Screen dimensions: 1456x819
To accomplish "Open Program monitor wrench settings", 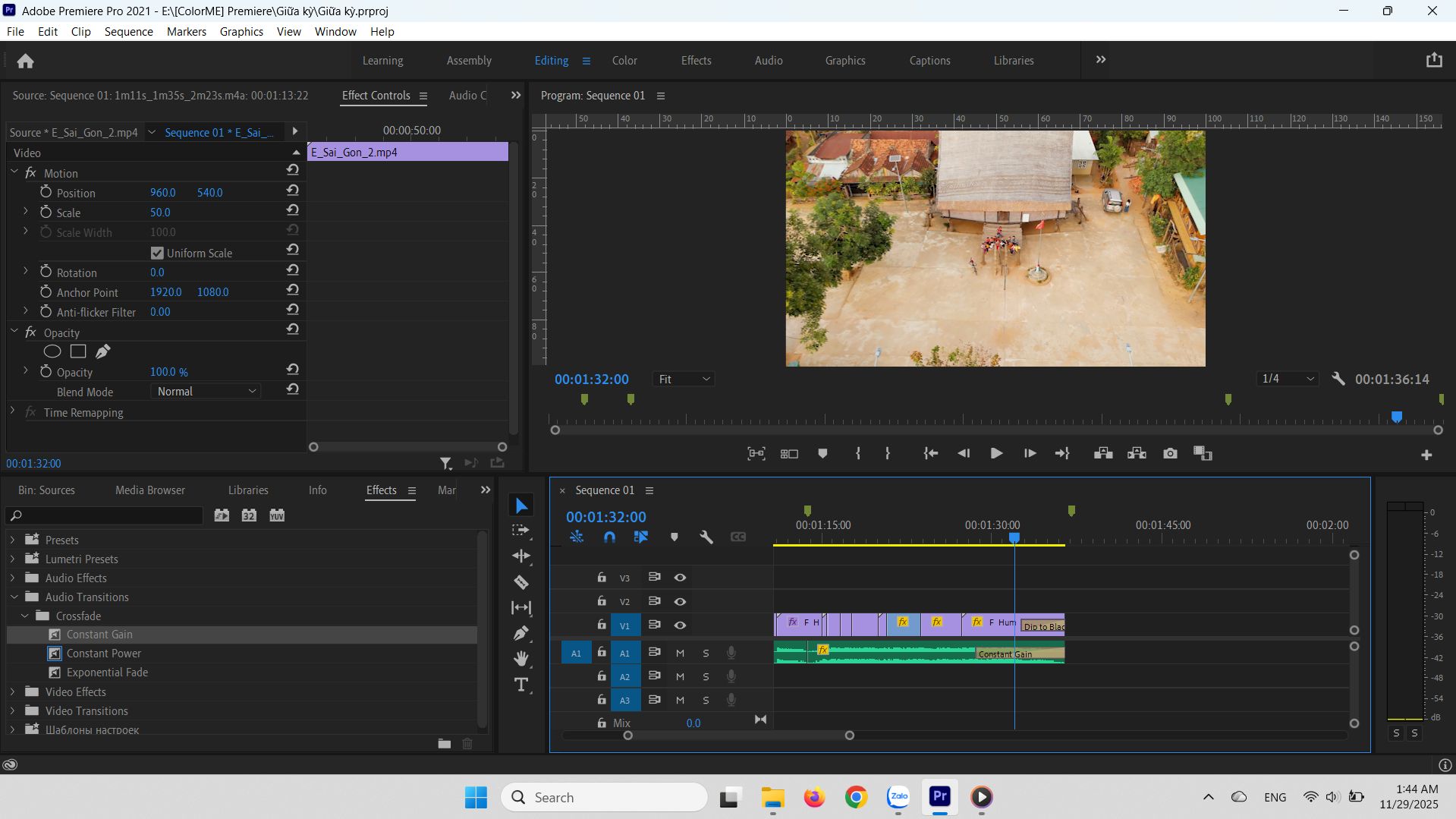I will [x=1338, y=379].
